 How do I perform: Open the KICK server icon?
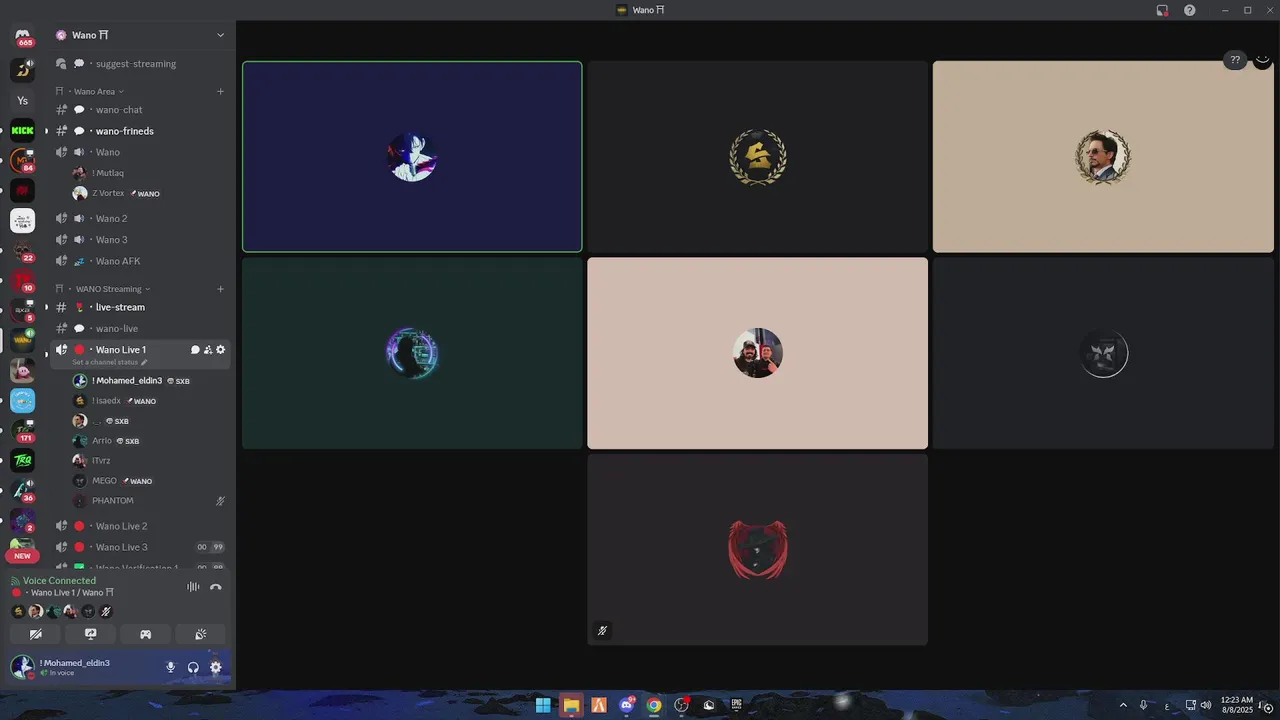point(22,130)
